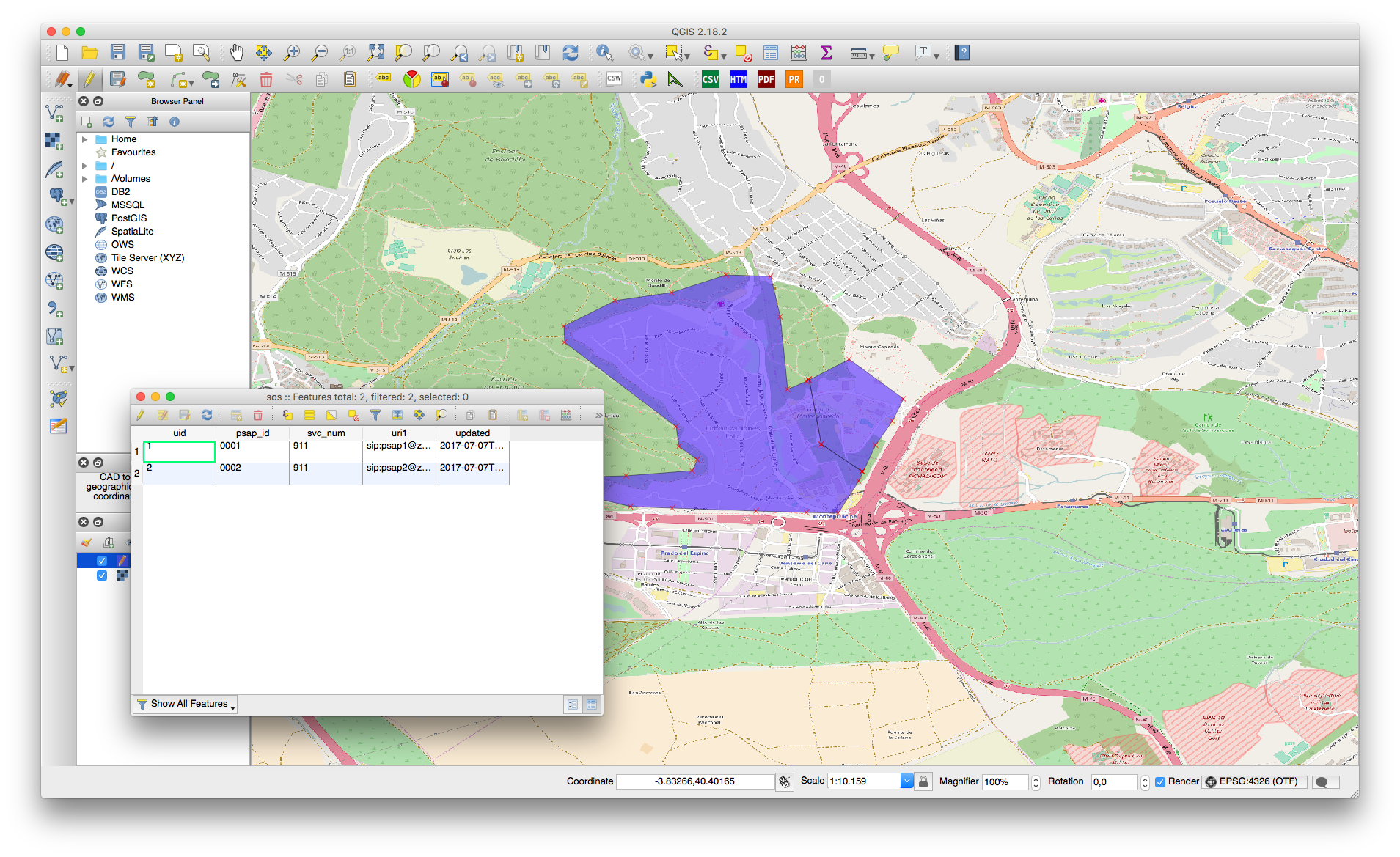Click the Zoom In magnifier tool
Image resolution: width=1400 pixels, height=857 pixels.
(x=292, y=53)
